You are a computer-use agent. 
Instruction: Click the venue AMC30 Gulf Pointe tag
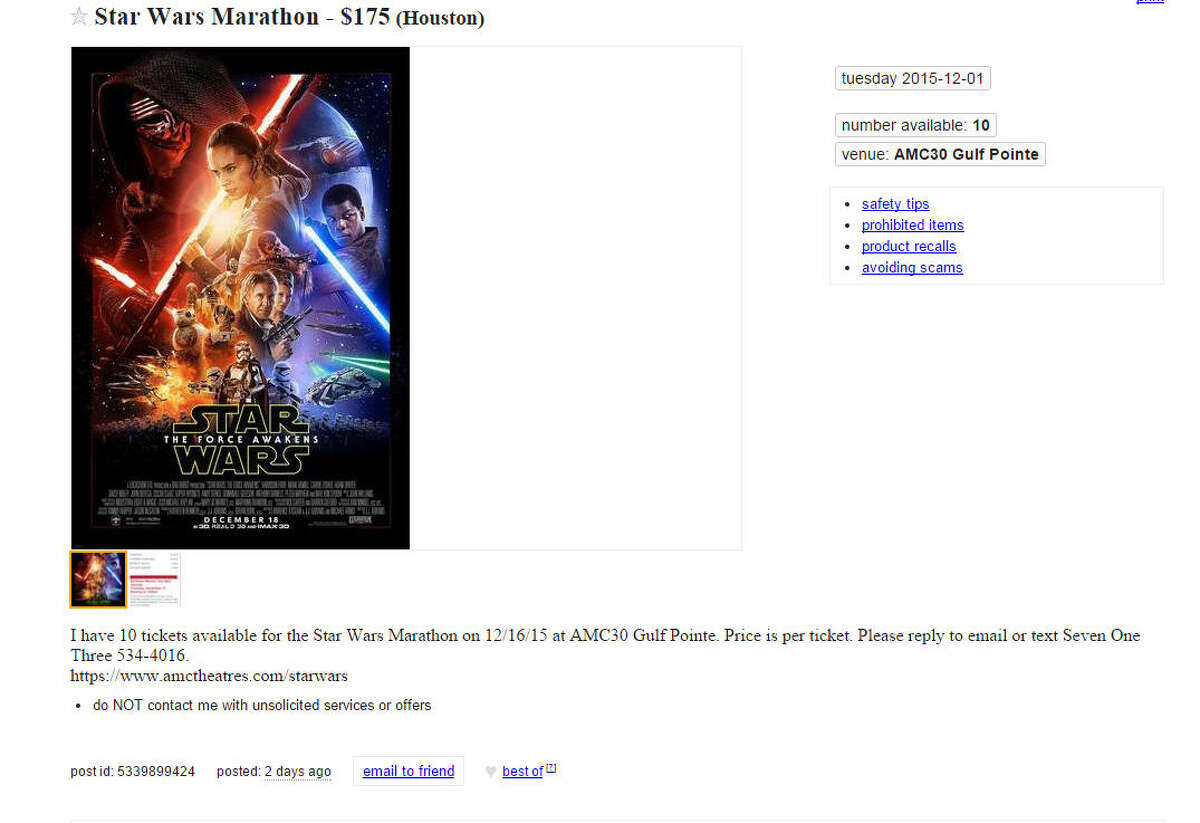click(940, 154)
